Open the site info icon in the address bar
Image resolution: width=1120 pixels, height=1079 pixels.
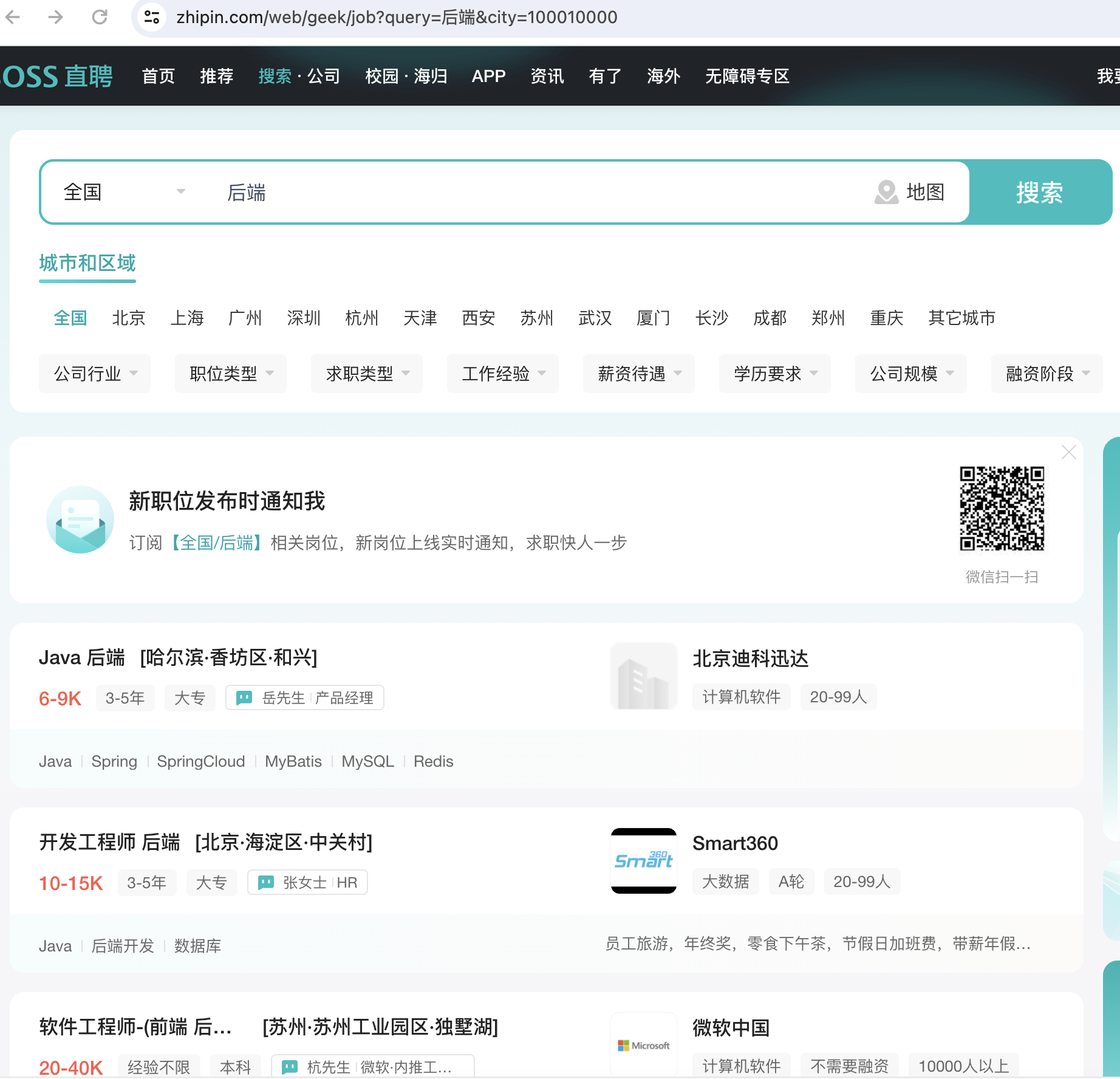(x=152, y=17)
